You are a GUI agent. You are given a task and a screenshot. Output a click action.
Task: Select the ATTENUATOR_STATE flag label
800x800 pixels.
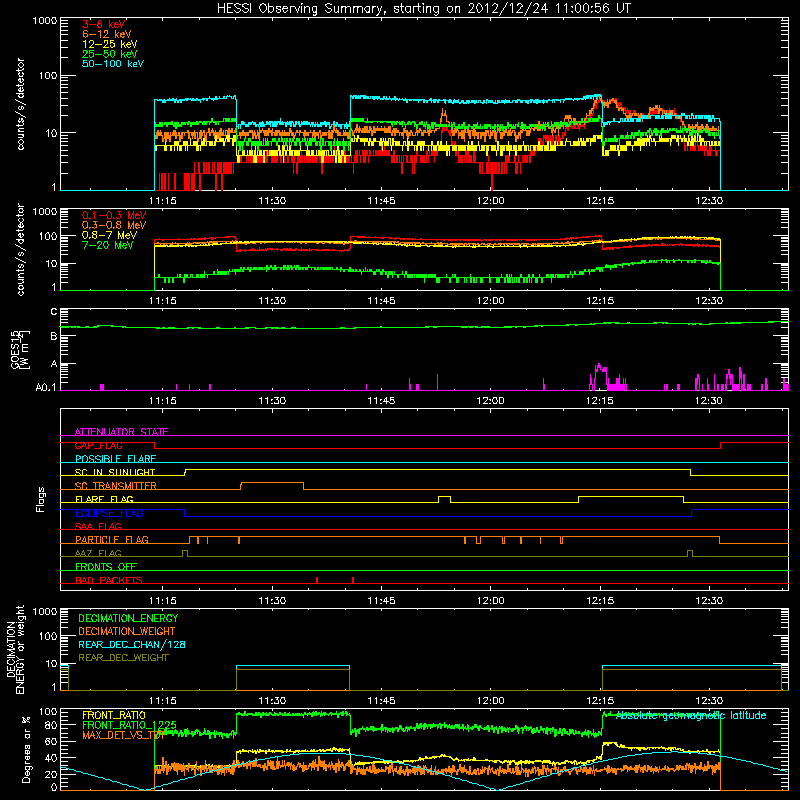point(121,432)
